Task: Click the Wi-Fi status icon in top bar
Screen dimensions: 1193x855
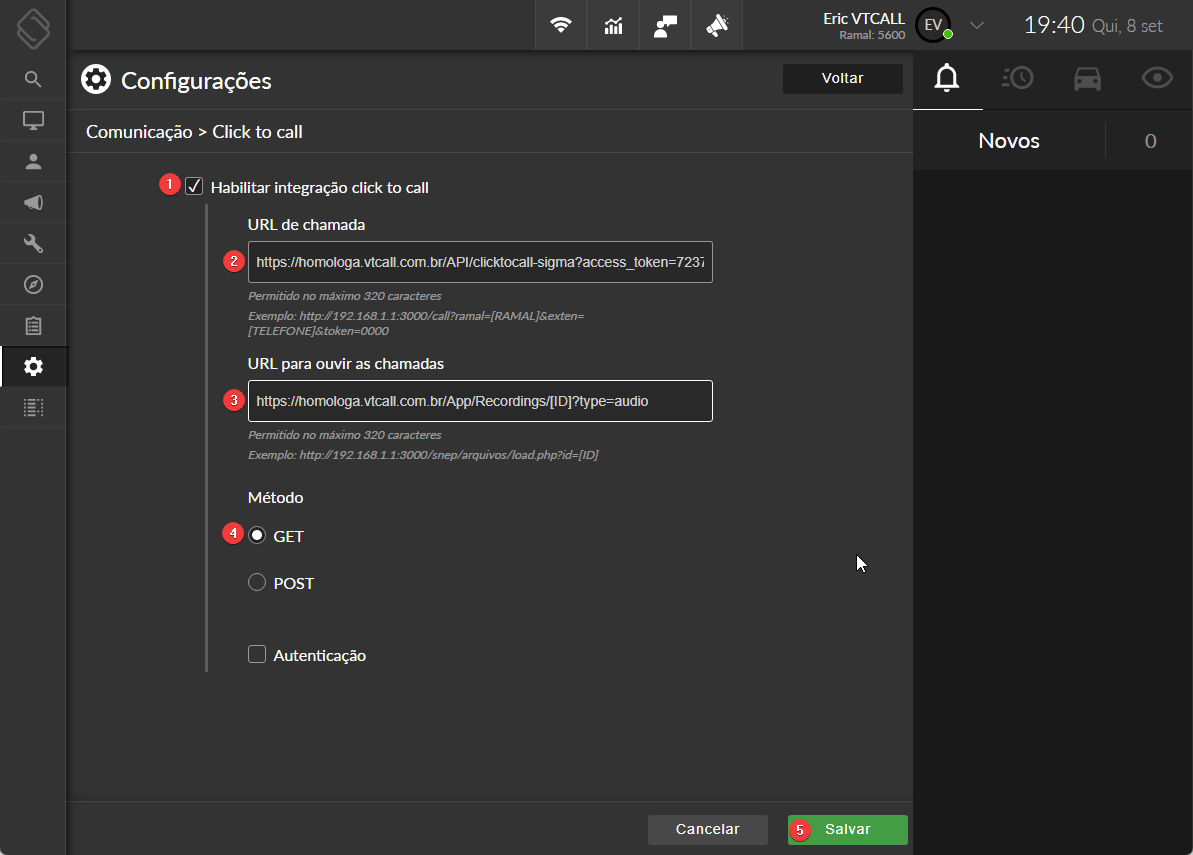Action: pos(561,26)
